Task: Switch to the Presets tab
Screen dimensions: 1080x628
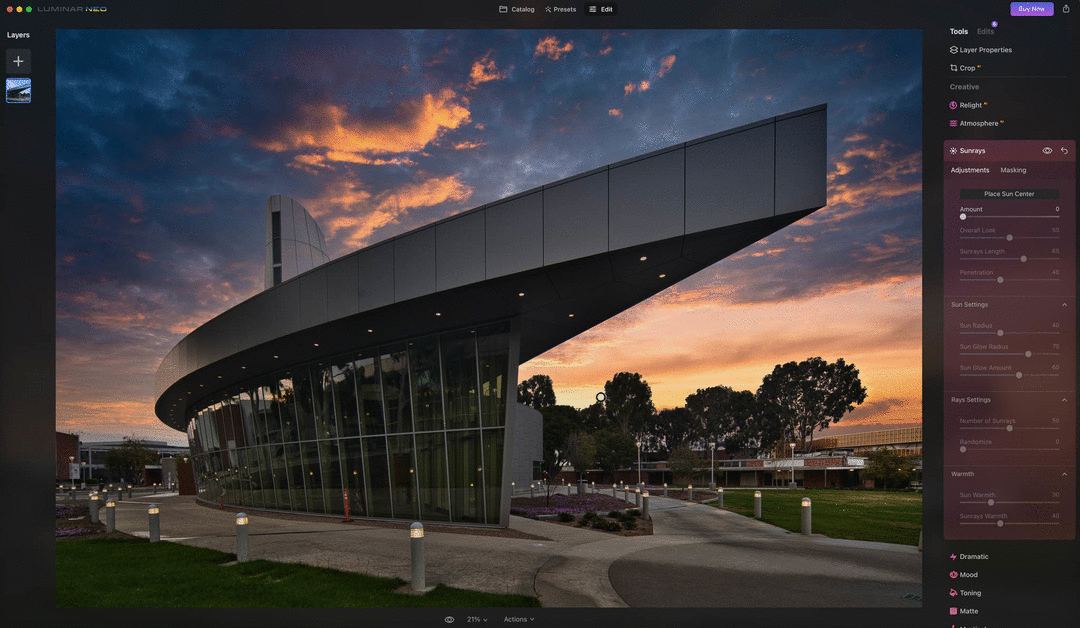Action: (x=560, y=9)
